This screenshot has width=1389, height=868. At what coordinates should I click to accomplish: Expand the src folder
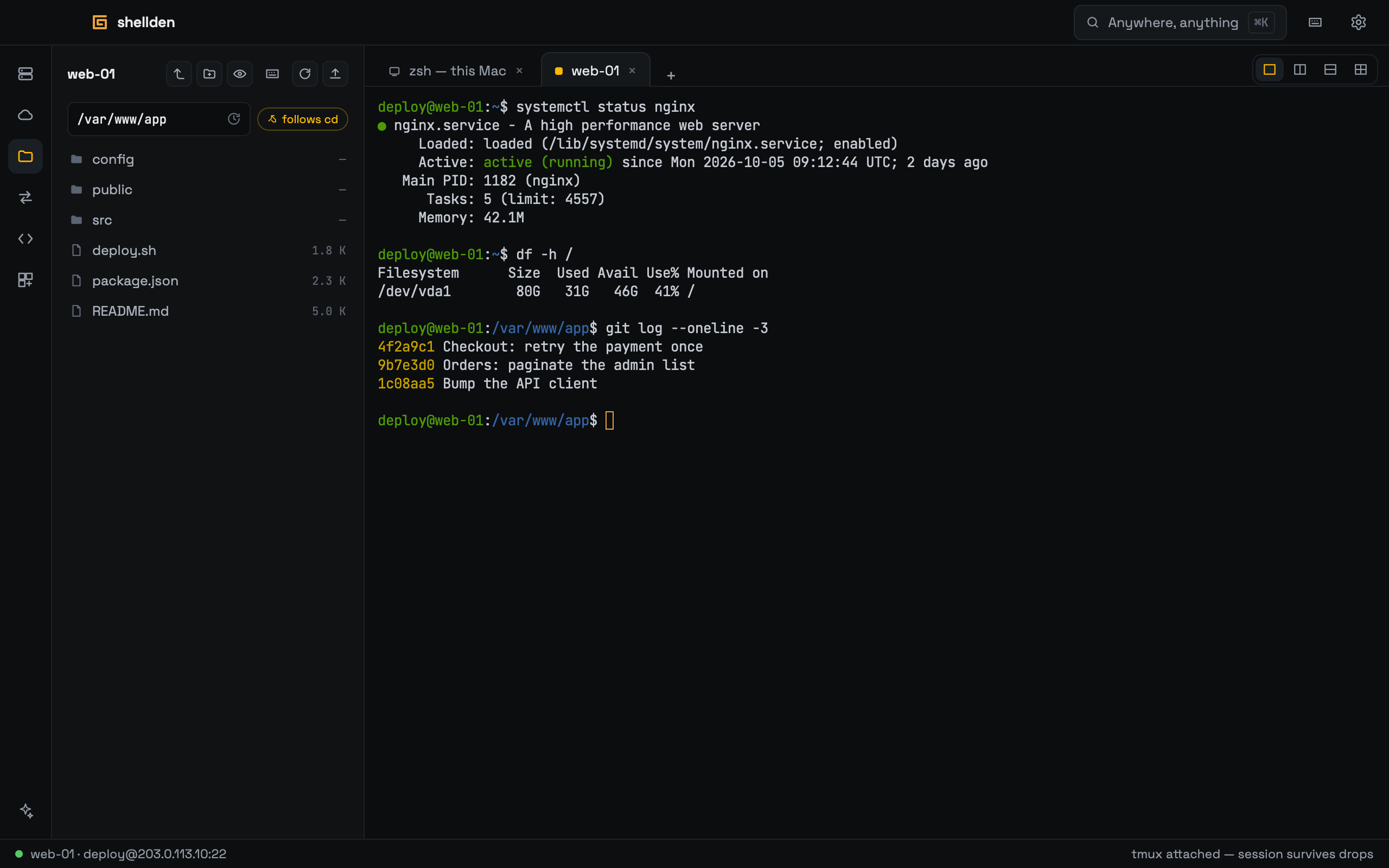tap(207, 220)
